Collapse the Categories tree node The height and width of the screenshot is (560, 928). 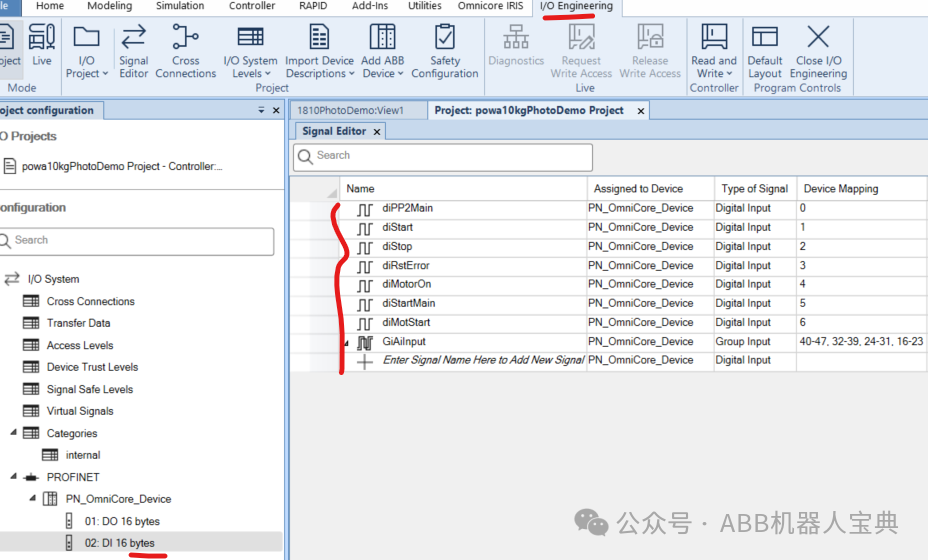[x=14, y=432]
